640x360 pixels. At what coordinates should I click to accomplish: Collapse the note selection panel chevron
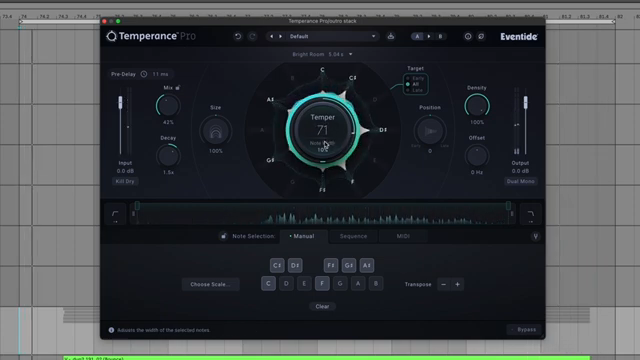tap(536, 236)
